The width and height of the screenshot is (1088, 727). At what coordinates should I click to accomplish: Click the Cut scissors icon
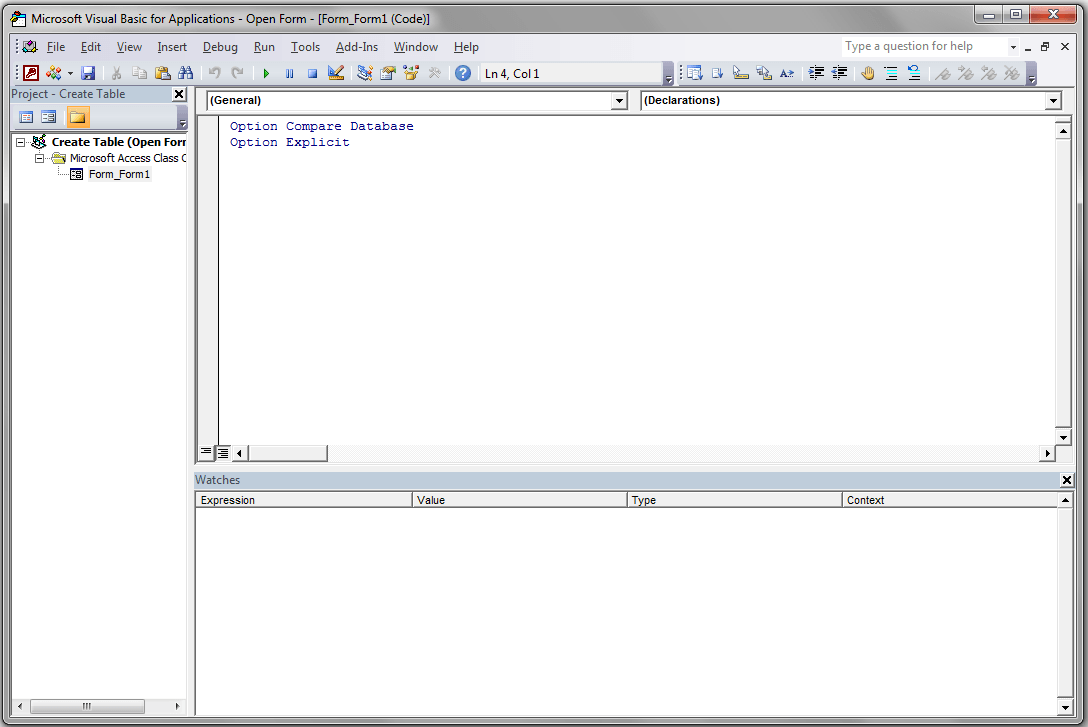tap(117, 73)
